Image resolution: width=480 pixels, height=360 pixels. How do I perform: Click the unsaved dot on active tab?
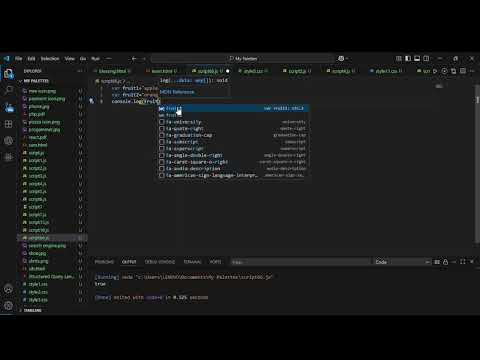coord(228,71)
